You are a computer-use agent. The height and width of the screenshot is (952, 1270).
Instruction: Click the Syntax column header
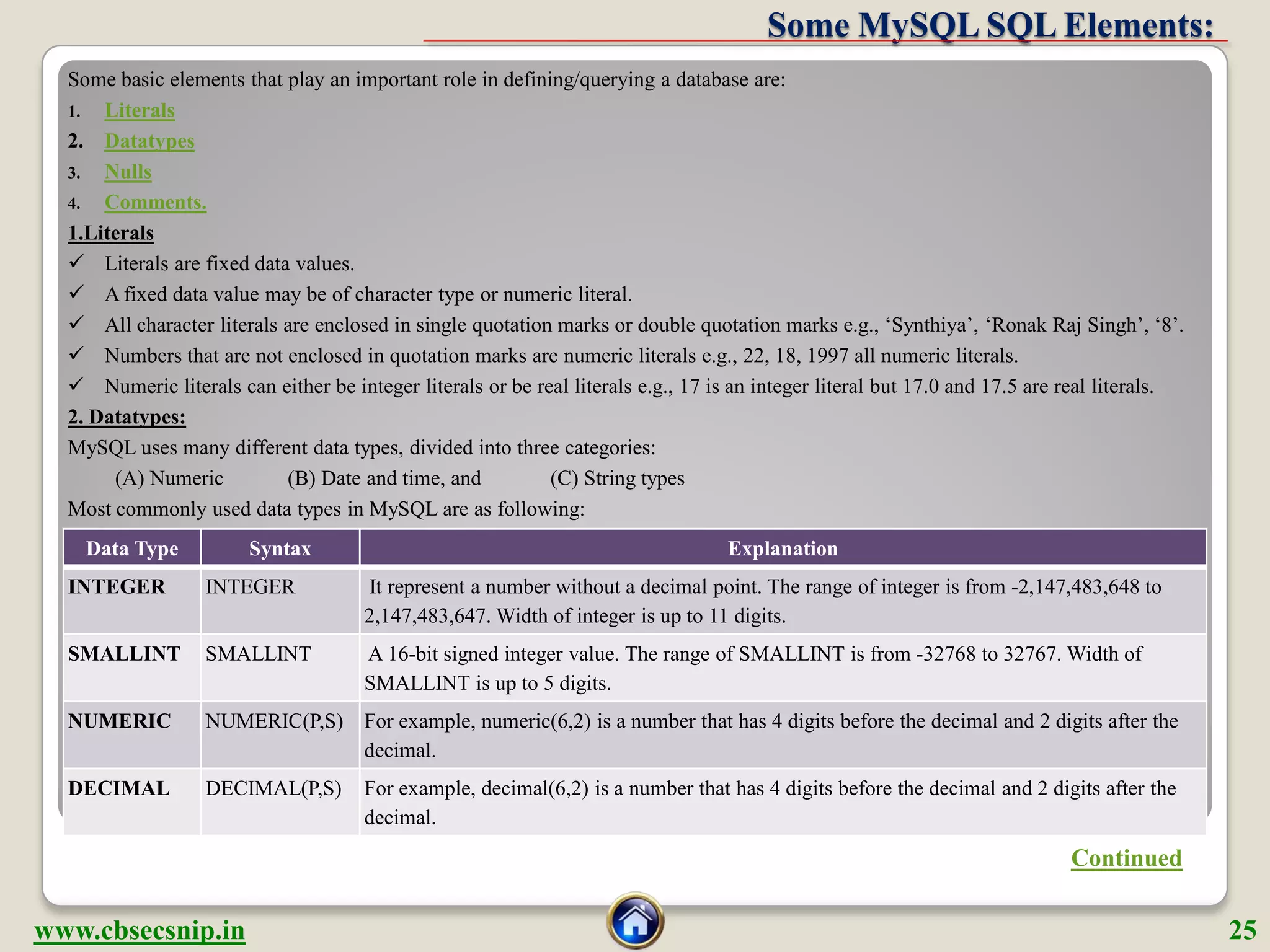point(280,549)
